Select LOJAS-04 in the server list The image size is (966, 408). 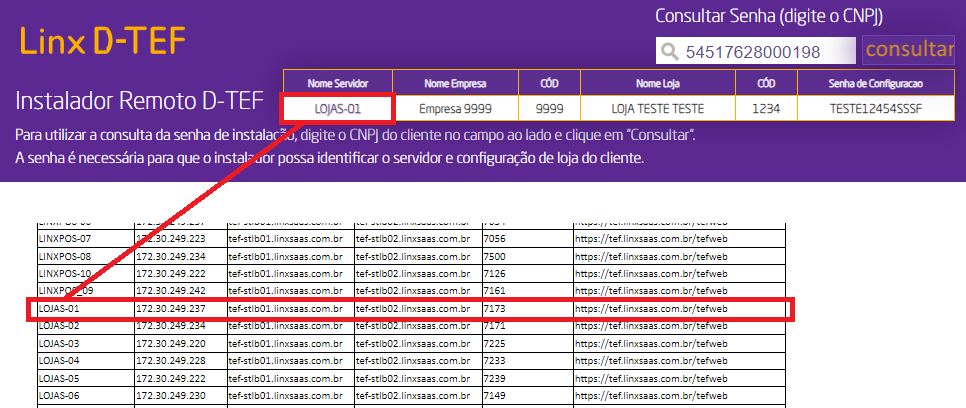[59, 360]
